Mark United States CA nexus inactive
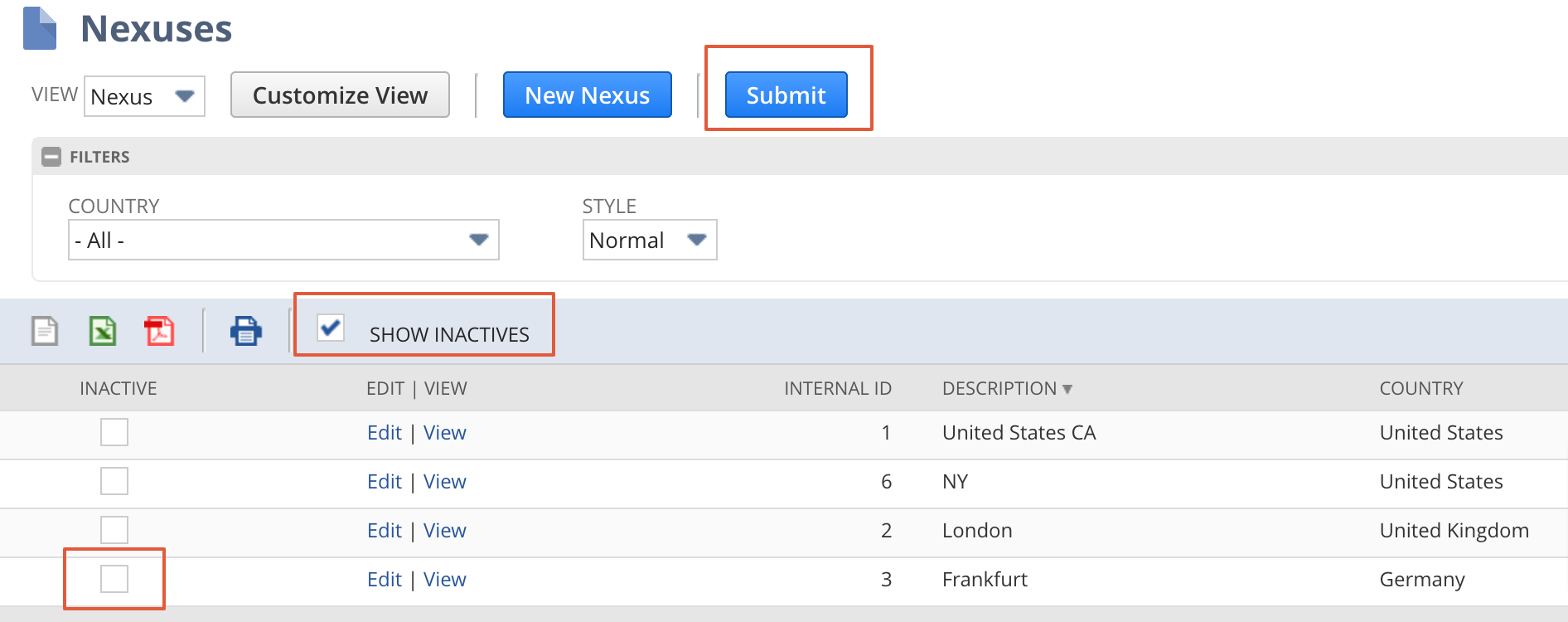1568x622 pixels. (114, 432)
